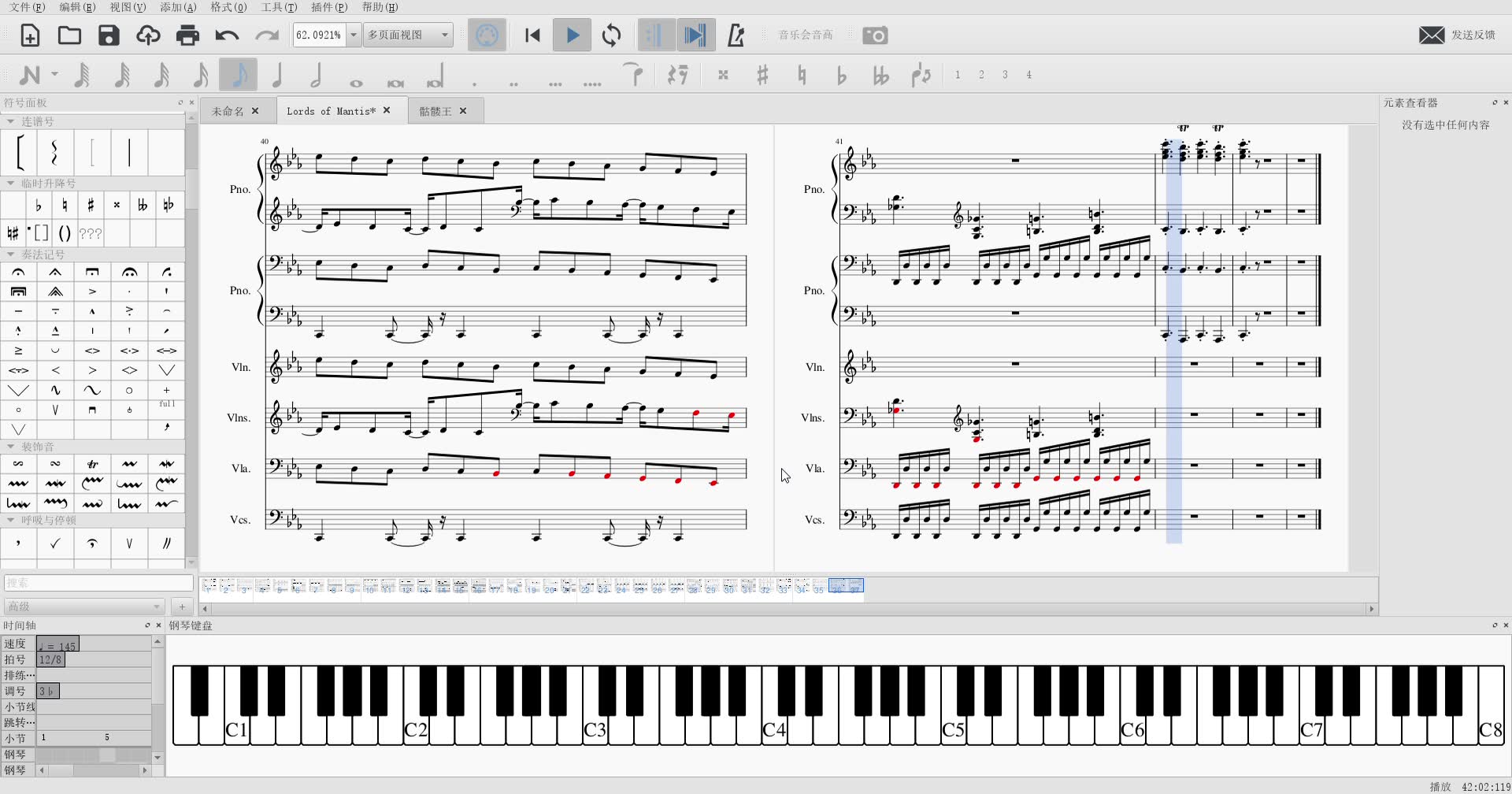Create a new score with the toolbar icon
This screenshot has width=1512, height=794.
tap(30, 35)
